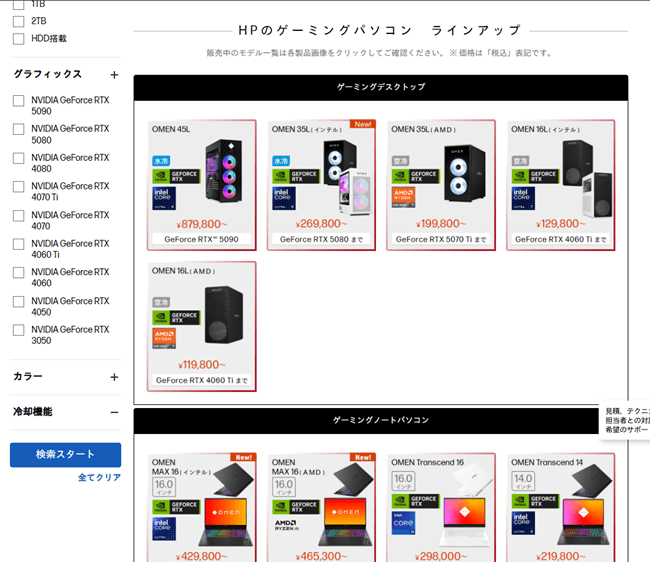Click the 検索スタート search button
The width and height of the screenshot is (650, 562).
click(65, 455)
